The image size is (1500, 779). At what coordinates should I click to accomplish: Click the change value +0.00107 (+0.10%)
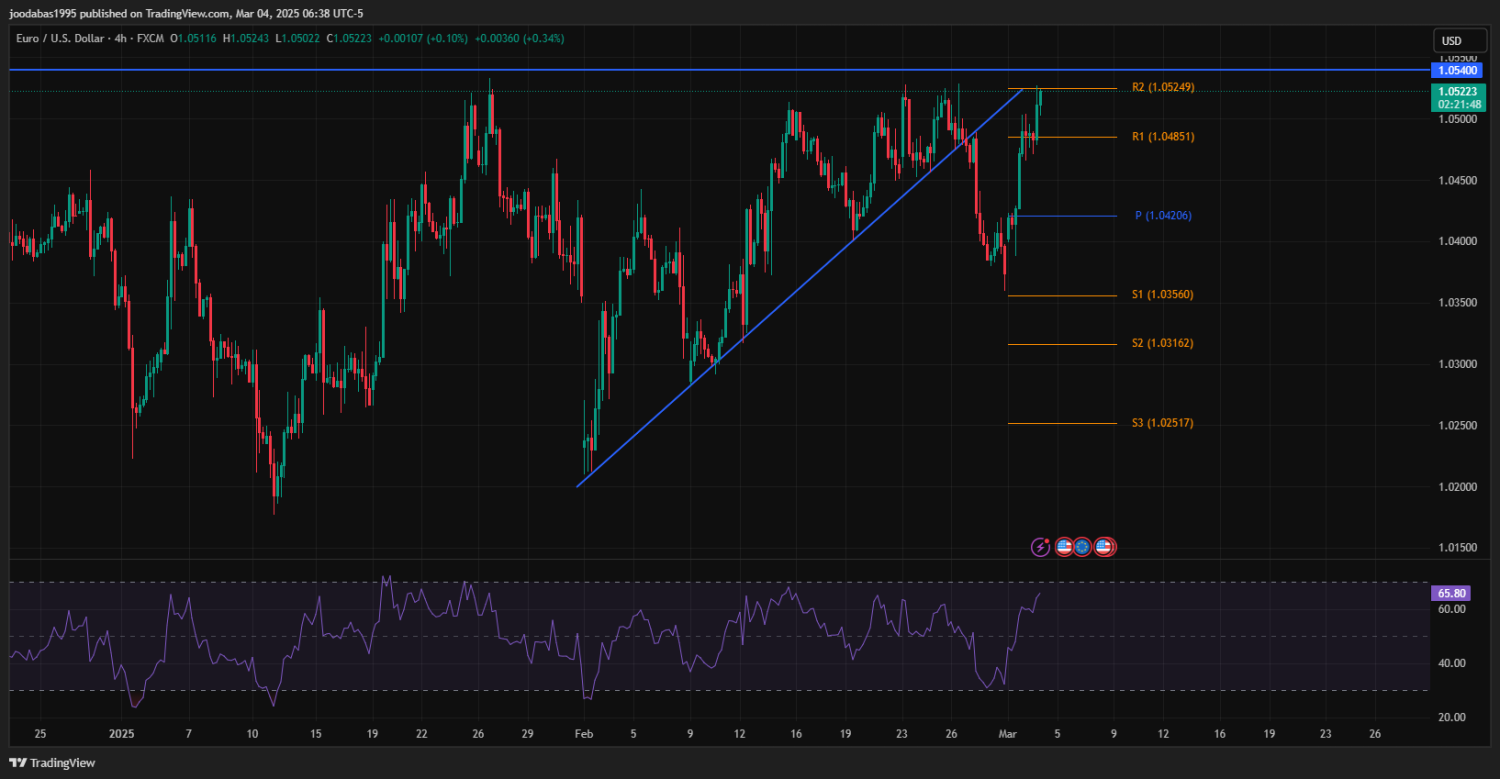click(x=424, y=38)
